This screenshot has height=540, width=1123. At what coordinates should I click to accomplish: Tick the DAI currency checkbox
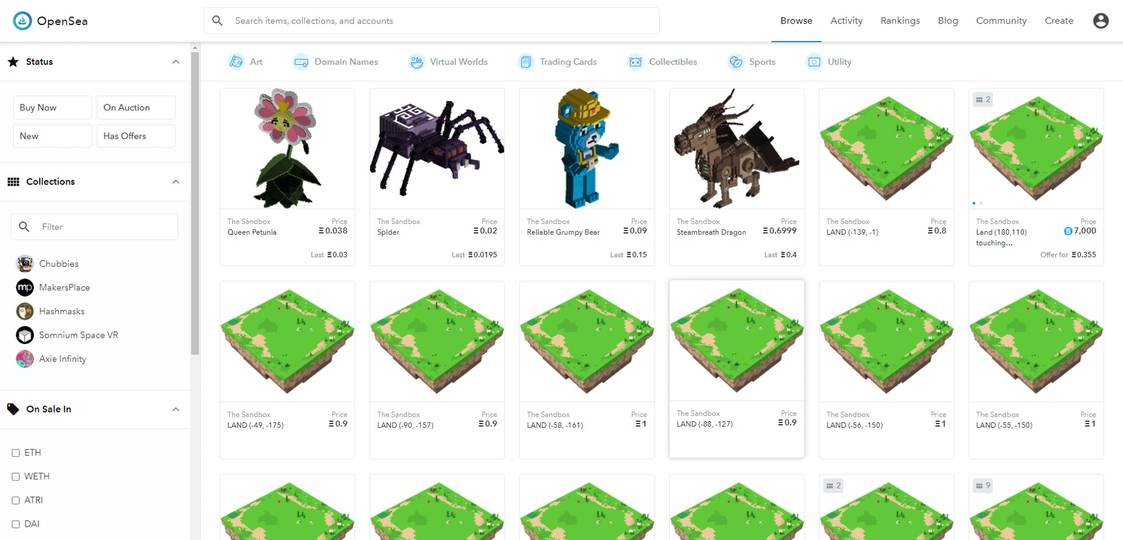coord(16,524)
